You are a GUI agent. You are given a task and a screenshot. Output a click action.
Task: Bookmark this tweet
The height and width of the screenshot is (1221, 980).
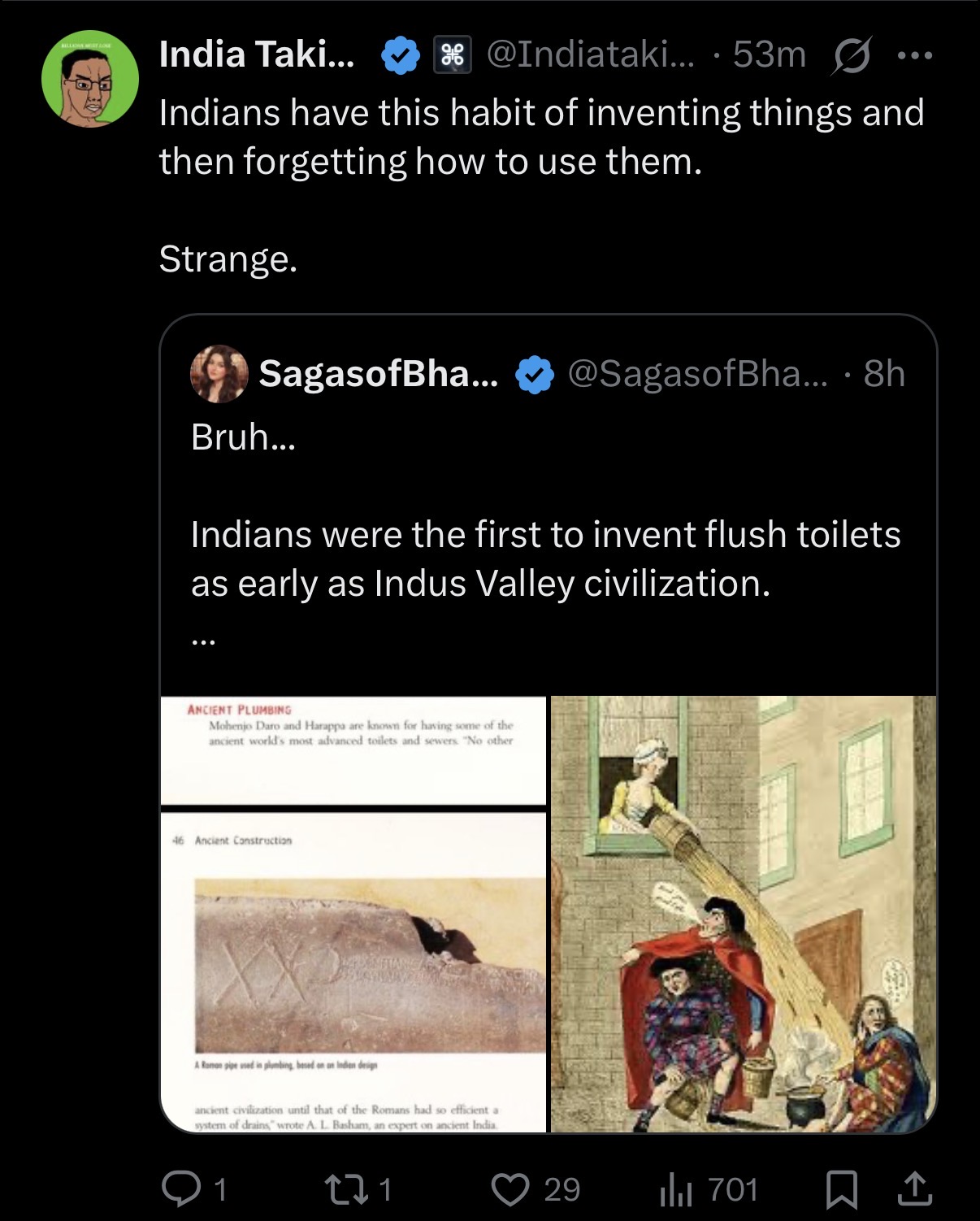(x=842, y=1189)
